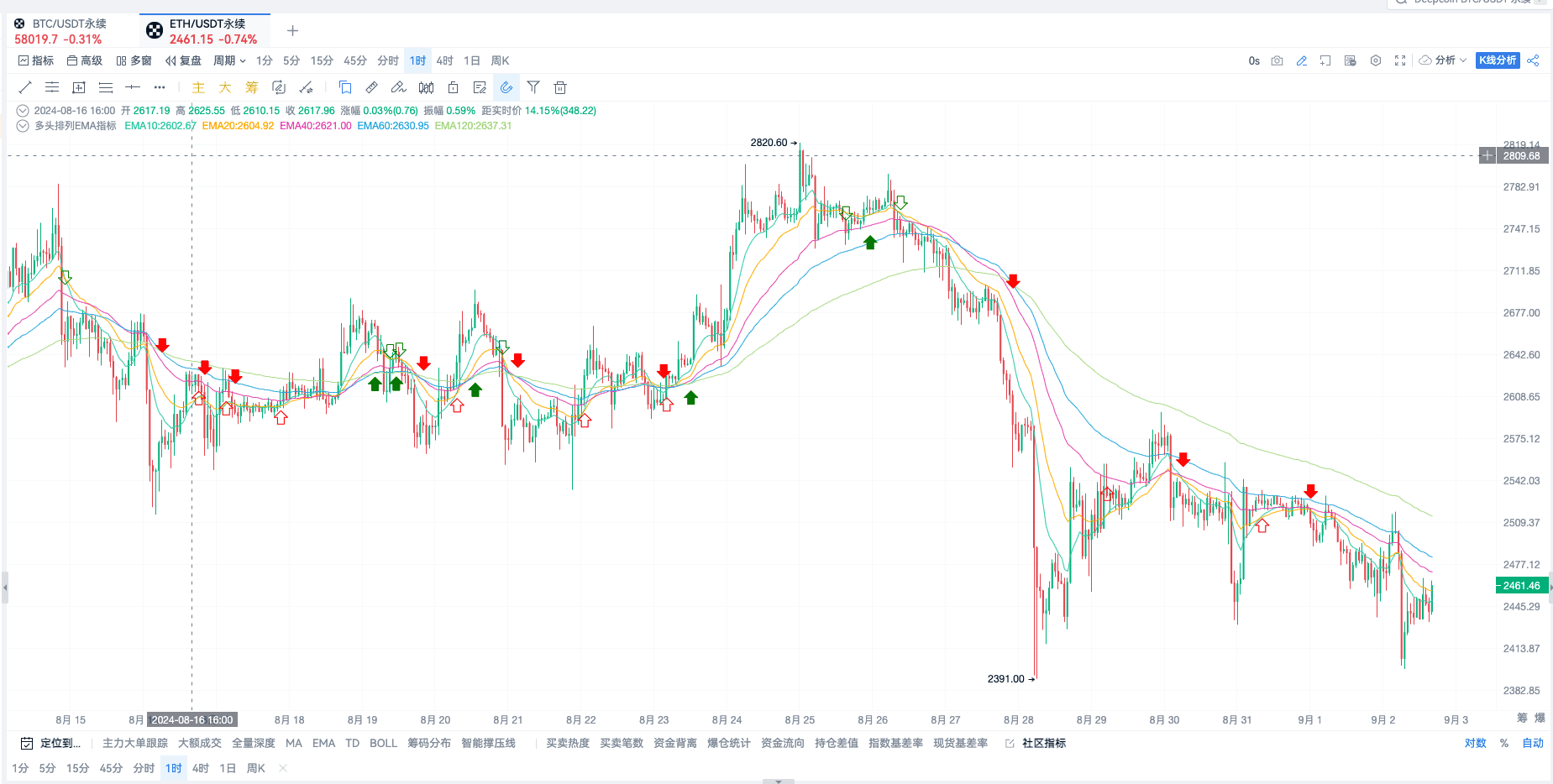Open the 分析 cloud dropdown
1553x784 pixels.
[x=1442, y=60]
